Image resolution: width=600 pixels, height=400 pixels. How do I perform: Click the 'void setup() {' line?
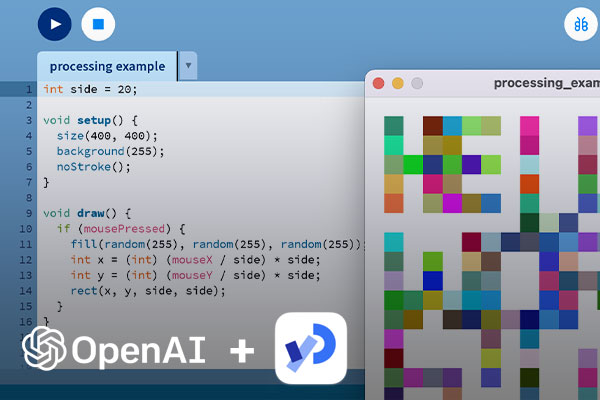click(90, 120)
